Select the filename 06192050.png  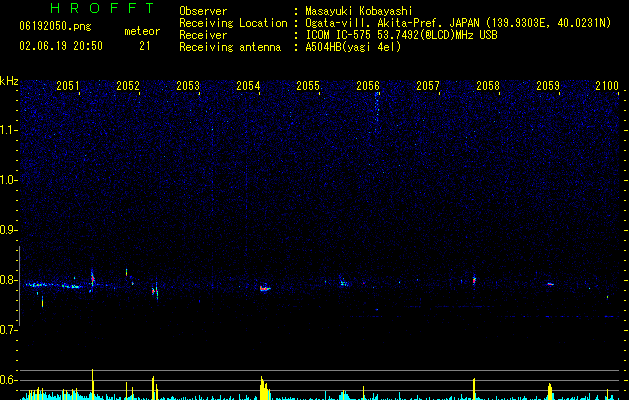pyautogui.click(x=55, y=27)
